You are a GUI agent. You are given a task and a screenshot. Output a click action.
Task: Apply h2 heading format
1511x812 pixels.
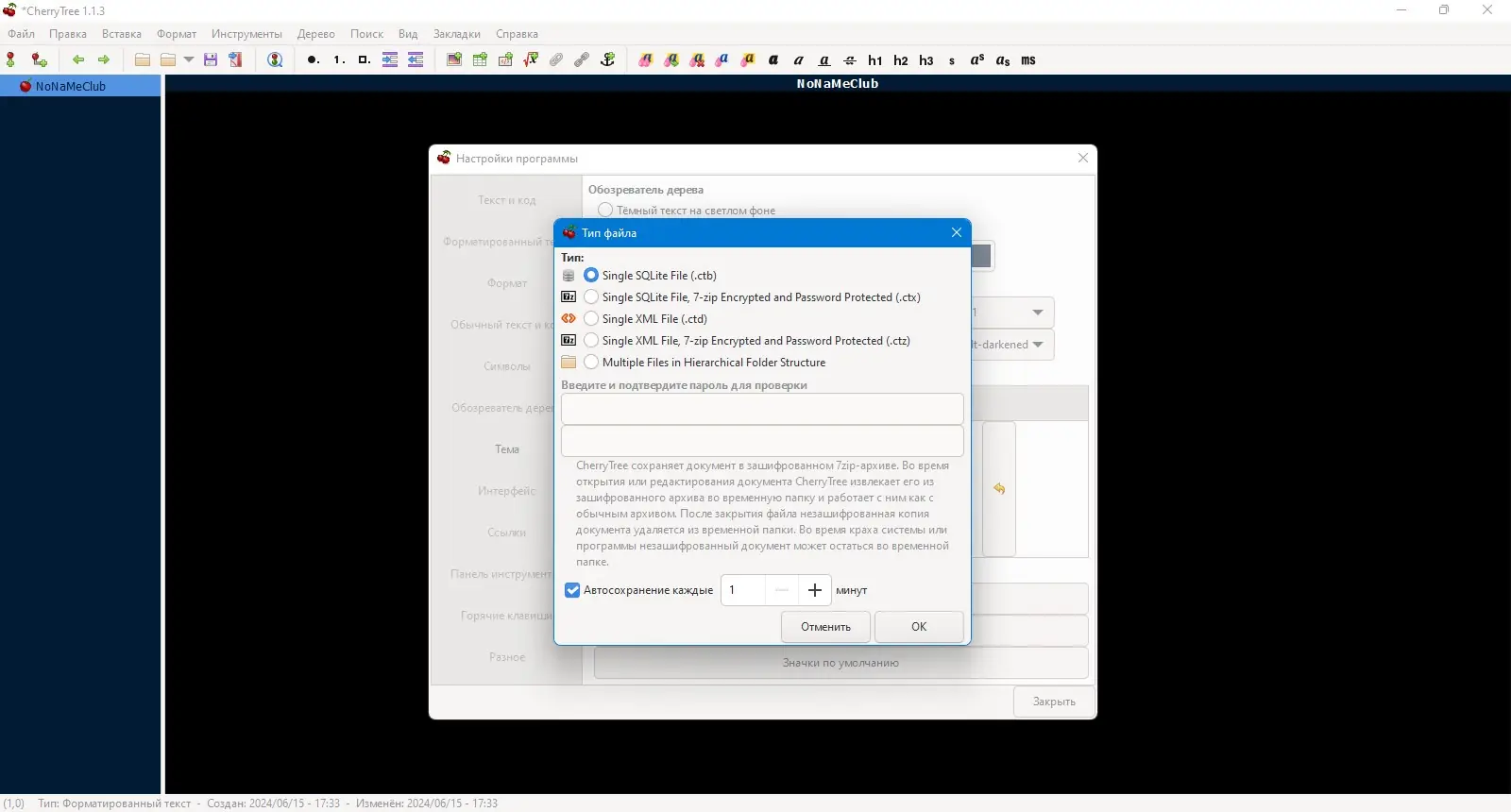point(901,59)
